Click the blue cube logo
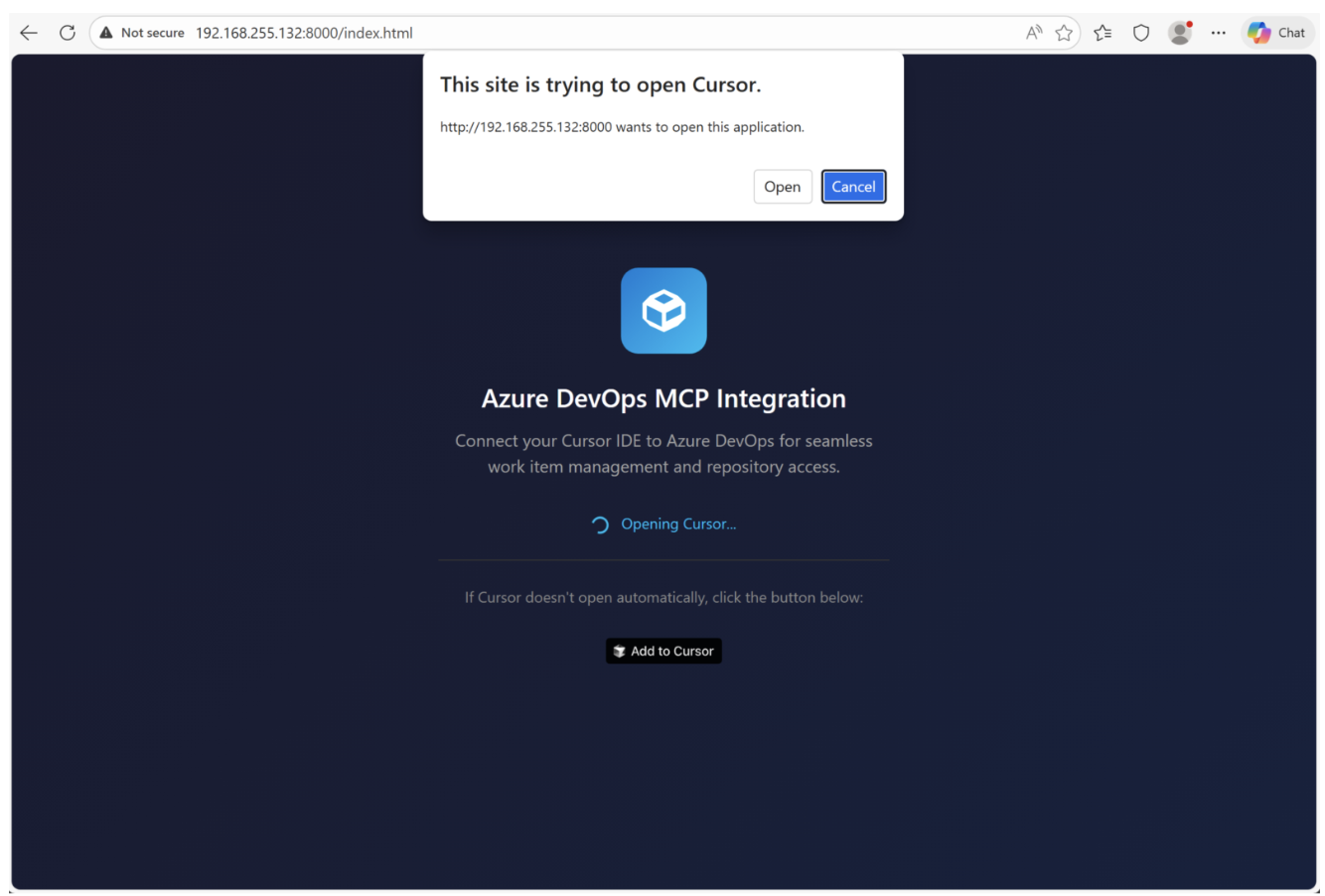The height and width of the screenshot is (896, 1325). [663, 311]
